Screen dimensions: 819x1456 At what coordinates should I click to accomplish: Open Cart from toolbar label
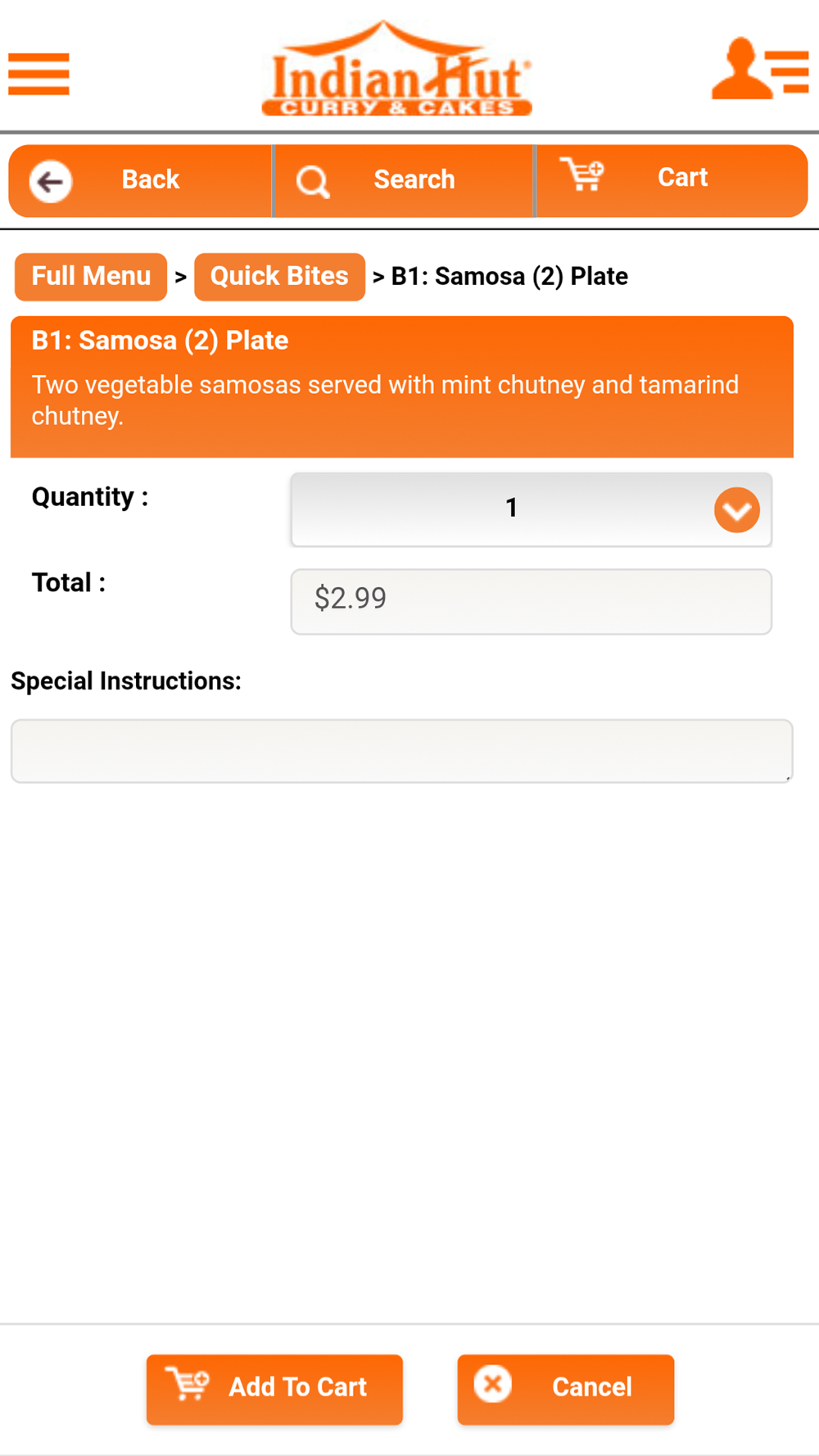pos(683,178)
